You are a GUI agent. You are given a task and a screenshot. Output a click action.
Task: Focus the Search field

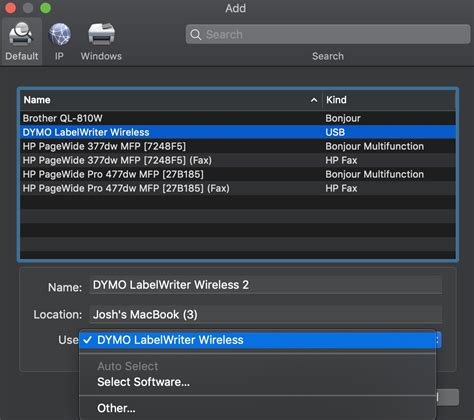click(x=328, y=34)
